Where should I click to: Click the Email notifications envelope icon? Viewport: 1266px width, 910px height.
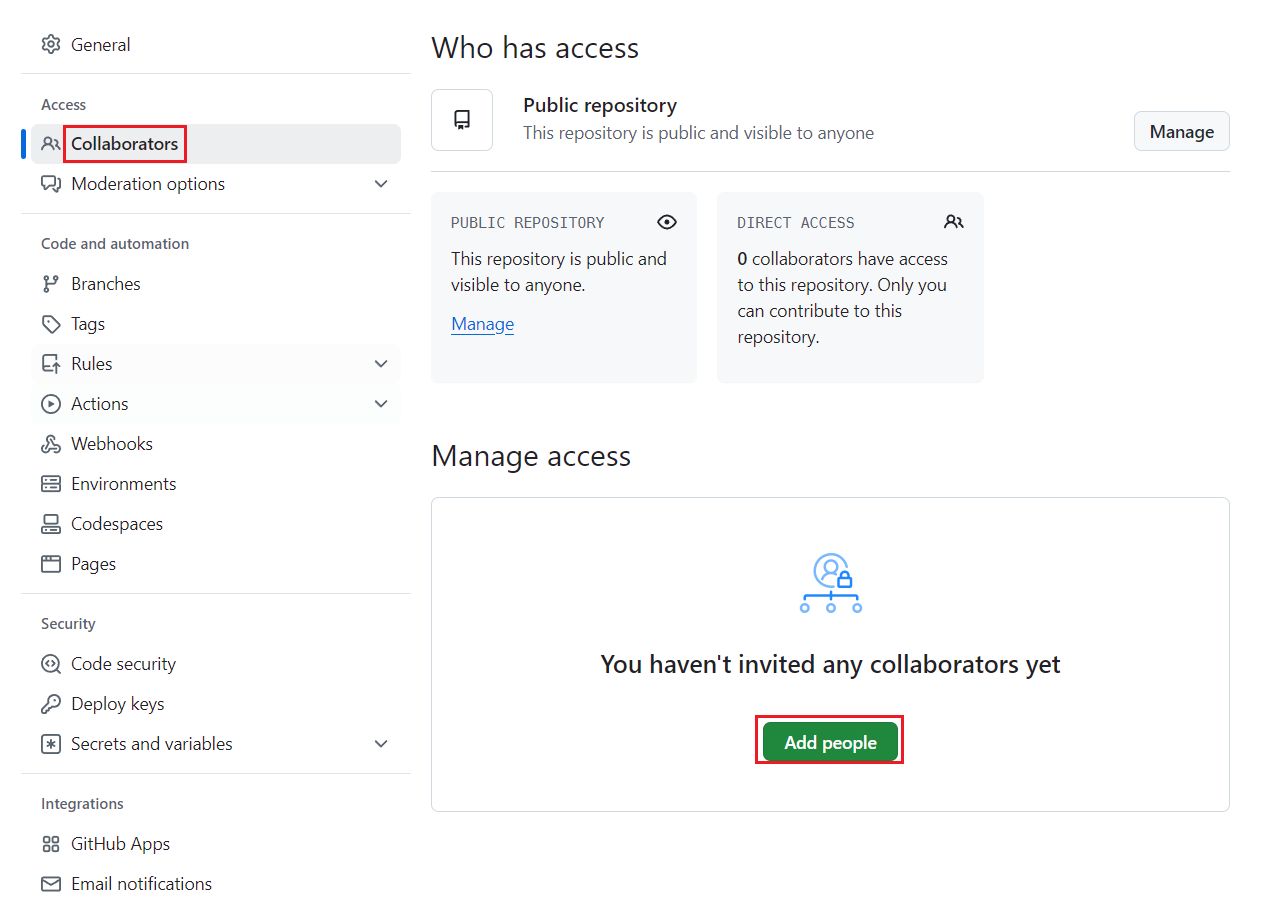click(51, 884)
